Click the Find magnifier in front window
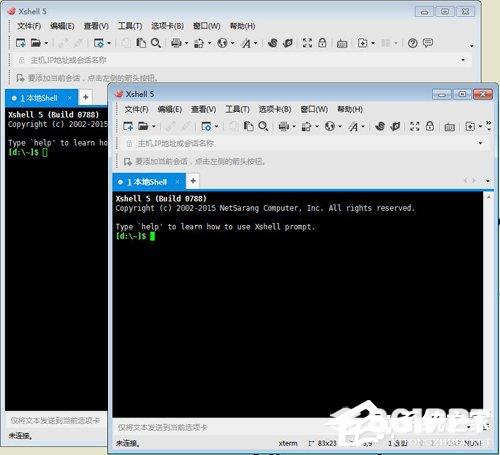The image size is (500, 455). tap(263, 126)
